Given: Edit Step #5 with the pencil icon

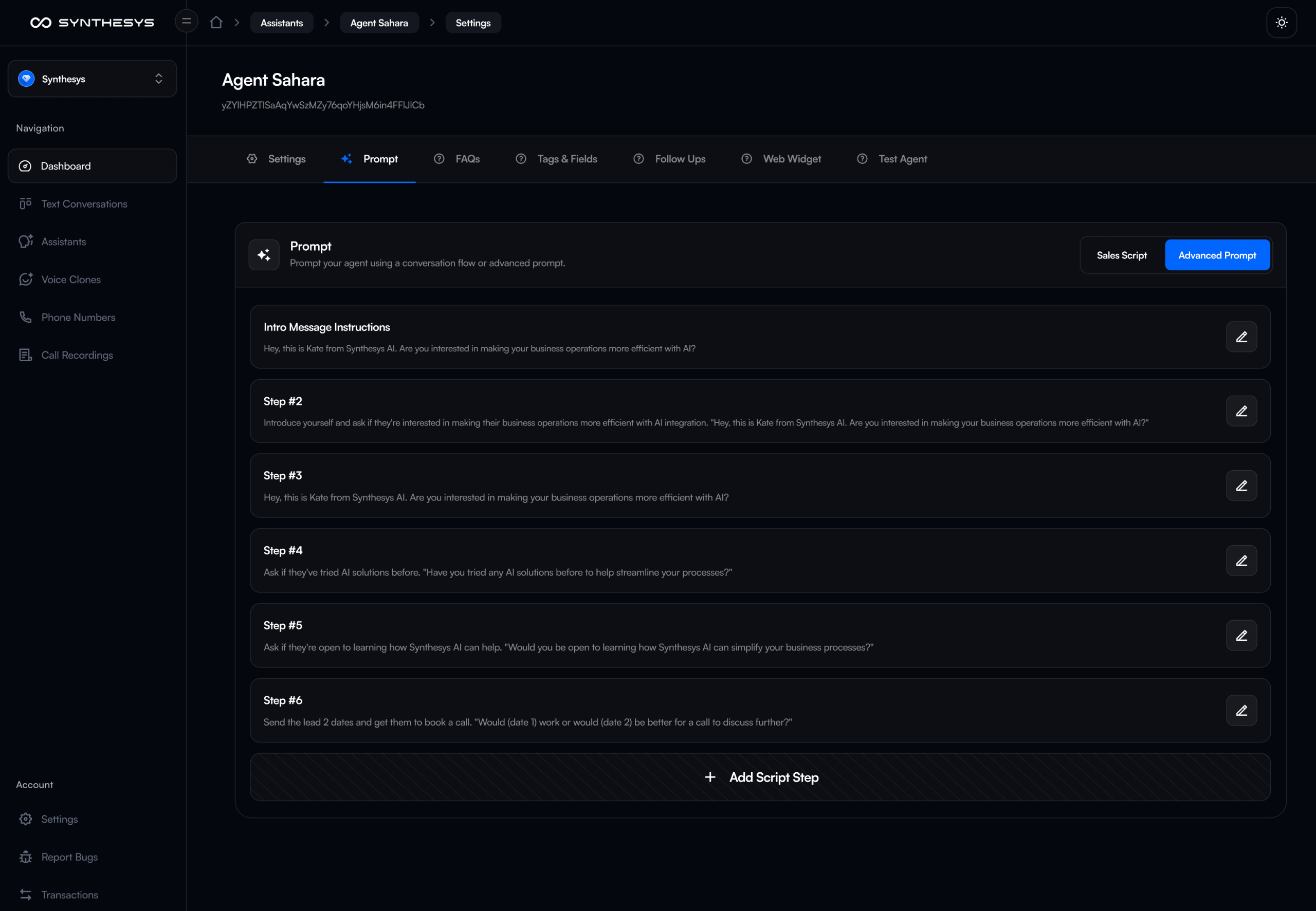Looking at the screenshot, I should (x=1241, y=635).
